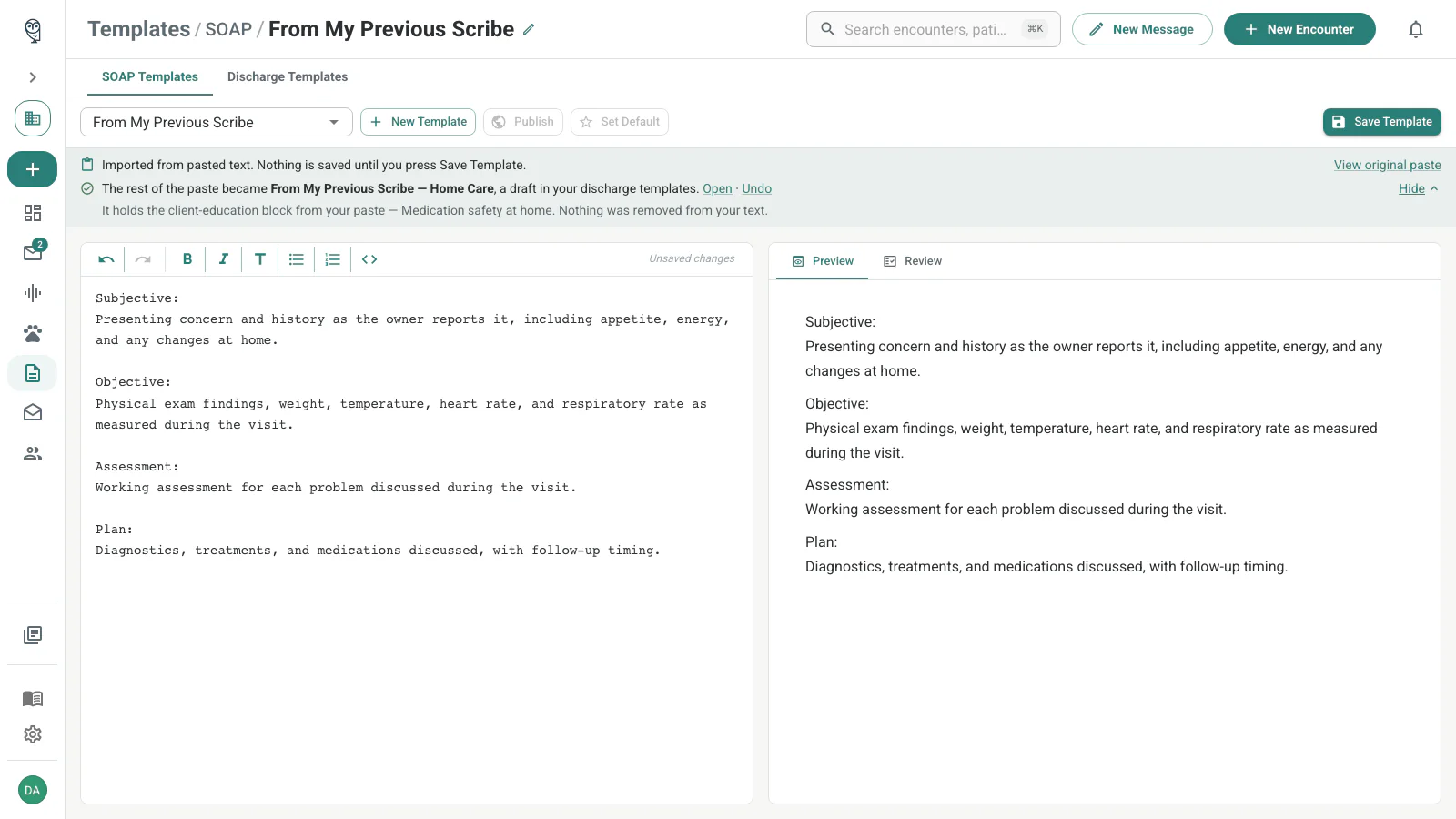
Task: Edit the template name with the pencil icon
Action: 529,29
